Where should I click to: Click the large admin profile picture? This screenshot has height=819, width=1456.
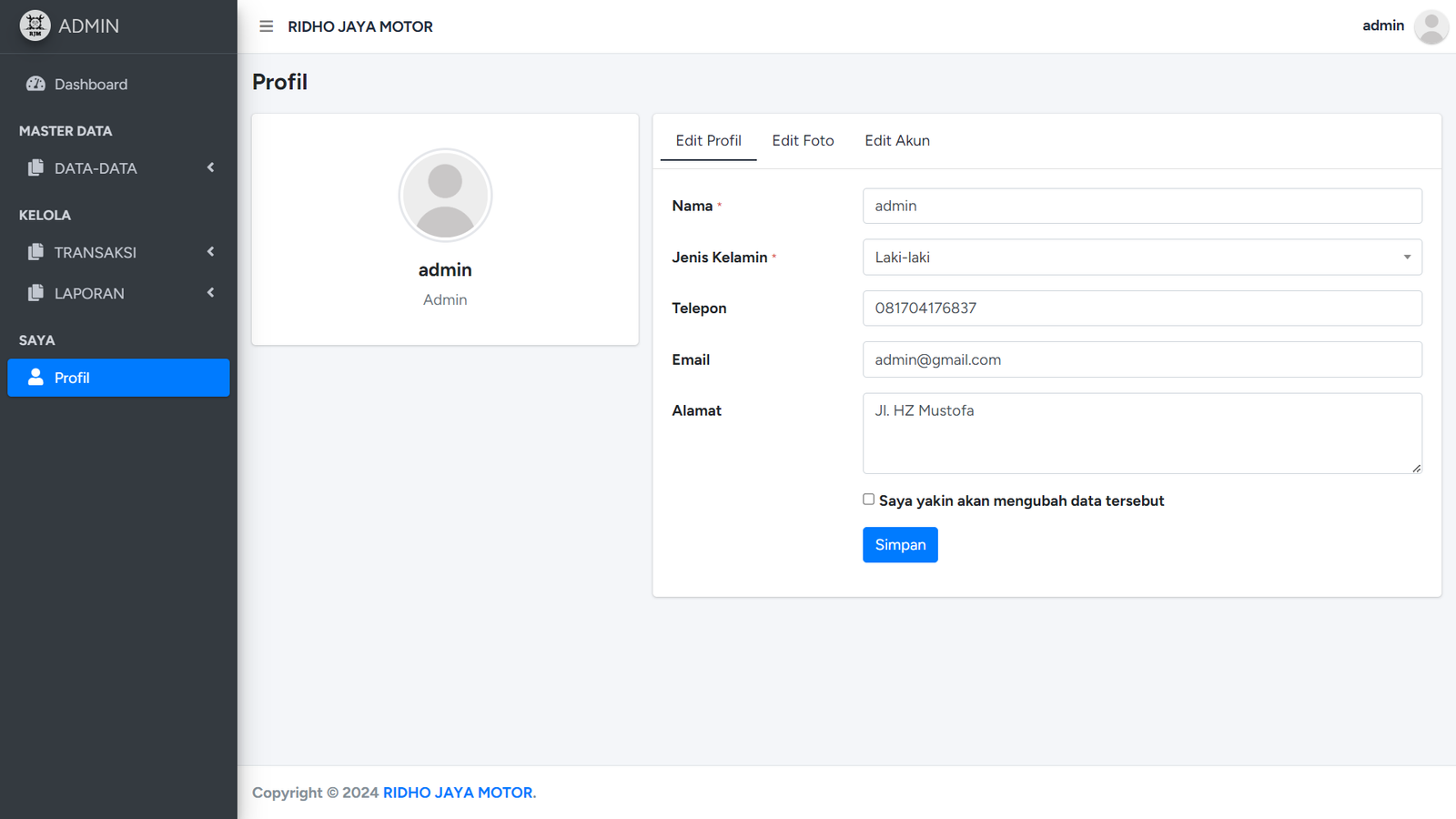pos(445,195)
